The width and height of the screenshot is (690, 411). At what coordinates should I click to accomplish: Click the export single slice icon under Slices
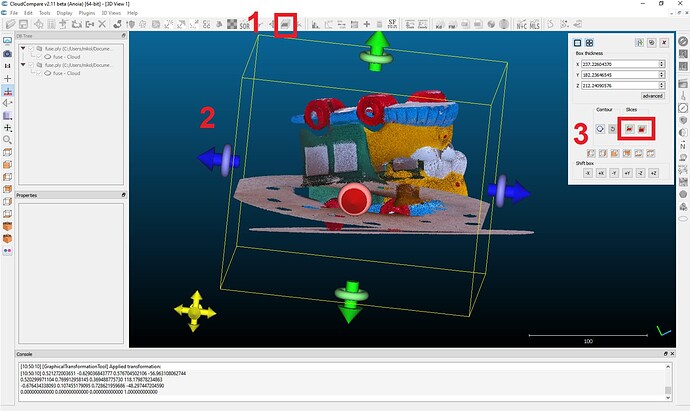pos(630,129)
